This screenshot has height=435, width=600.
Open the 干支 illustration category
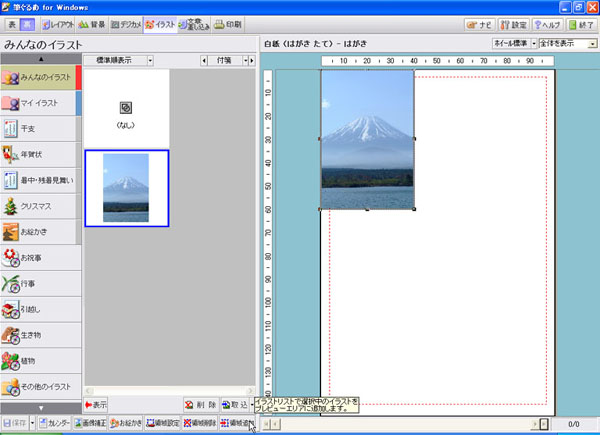pos(40,128)
